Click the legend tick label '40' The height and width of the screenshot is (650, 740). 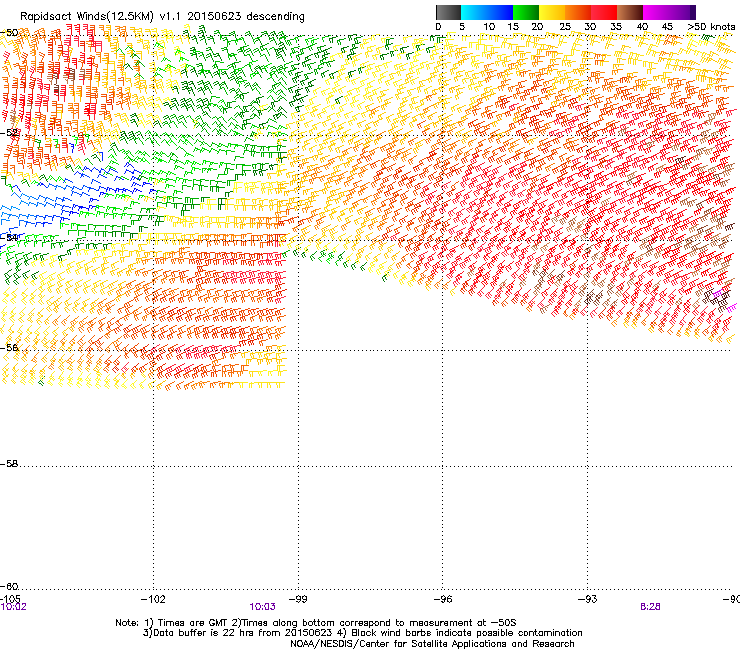642,27
